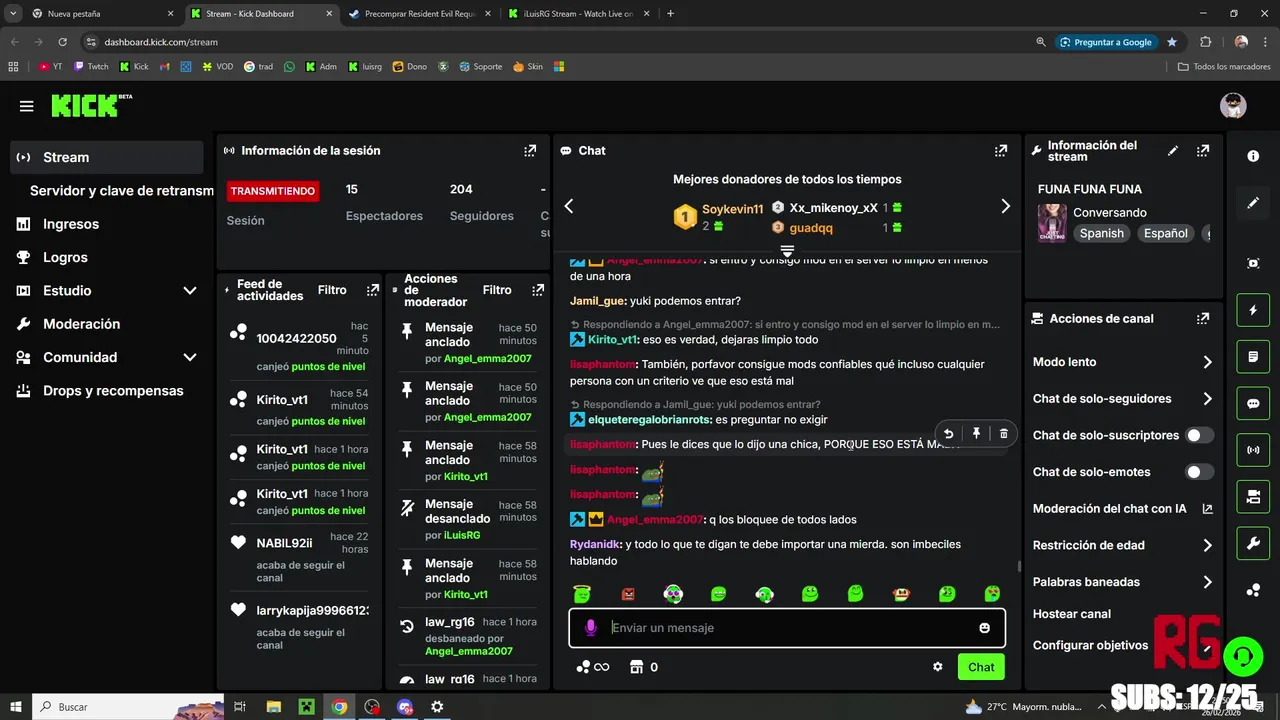Open the hamburger menu next to Kick logo
Viewport: 1280px width, 720px height.
[x=26, y=106]
